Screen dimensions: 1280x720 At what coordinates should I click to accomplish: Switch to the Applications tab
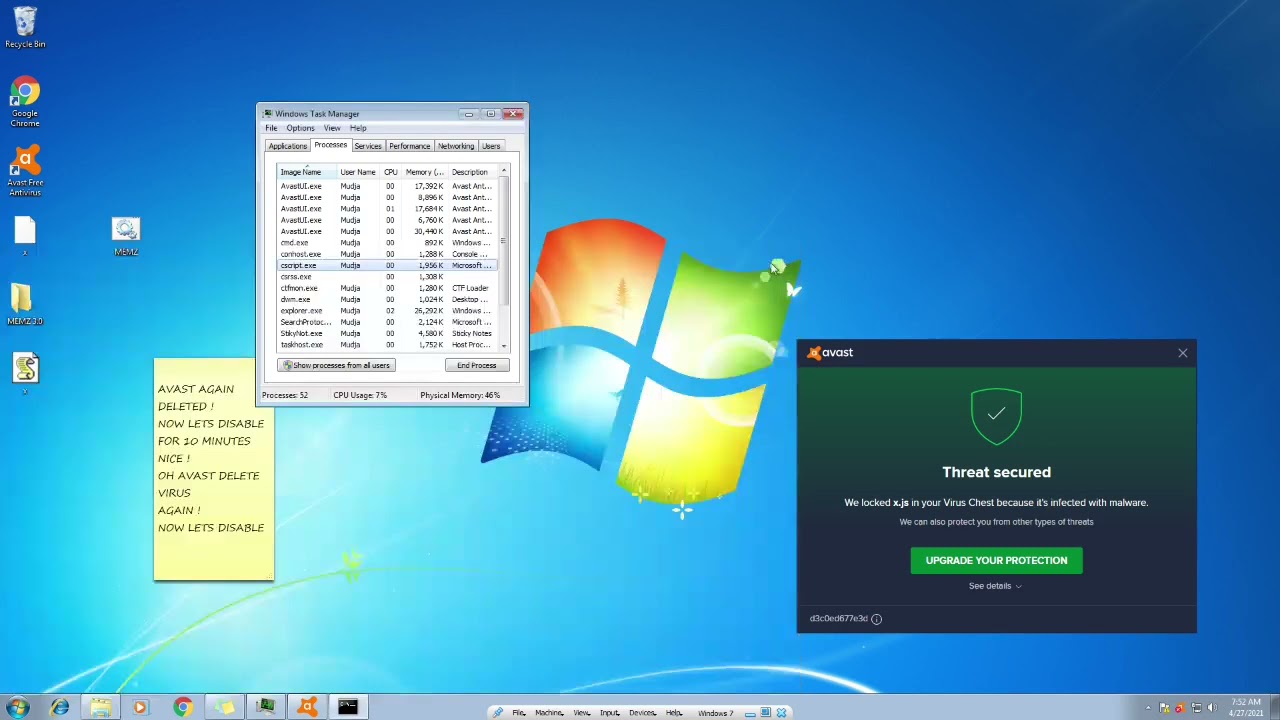[288, 146]
